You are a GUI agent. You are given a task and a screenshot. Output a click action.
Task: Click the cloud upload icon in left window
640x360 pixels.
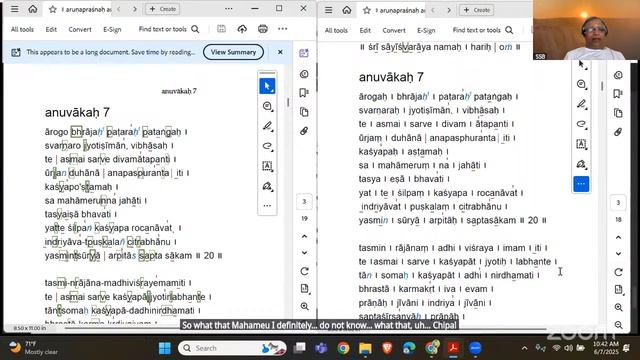coord(242,29)
